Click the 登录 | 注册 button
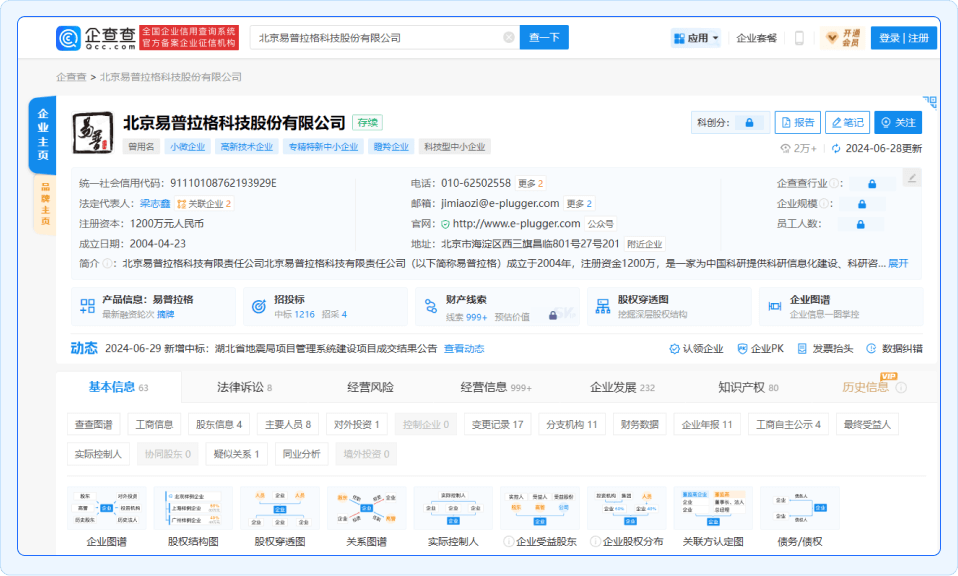This screenshot has width=958, height=576. [904, 38]
